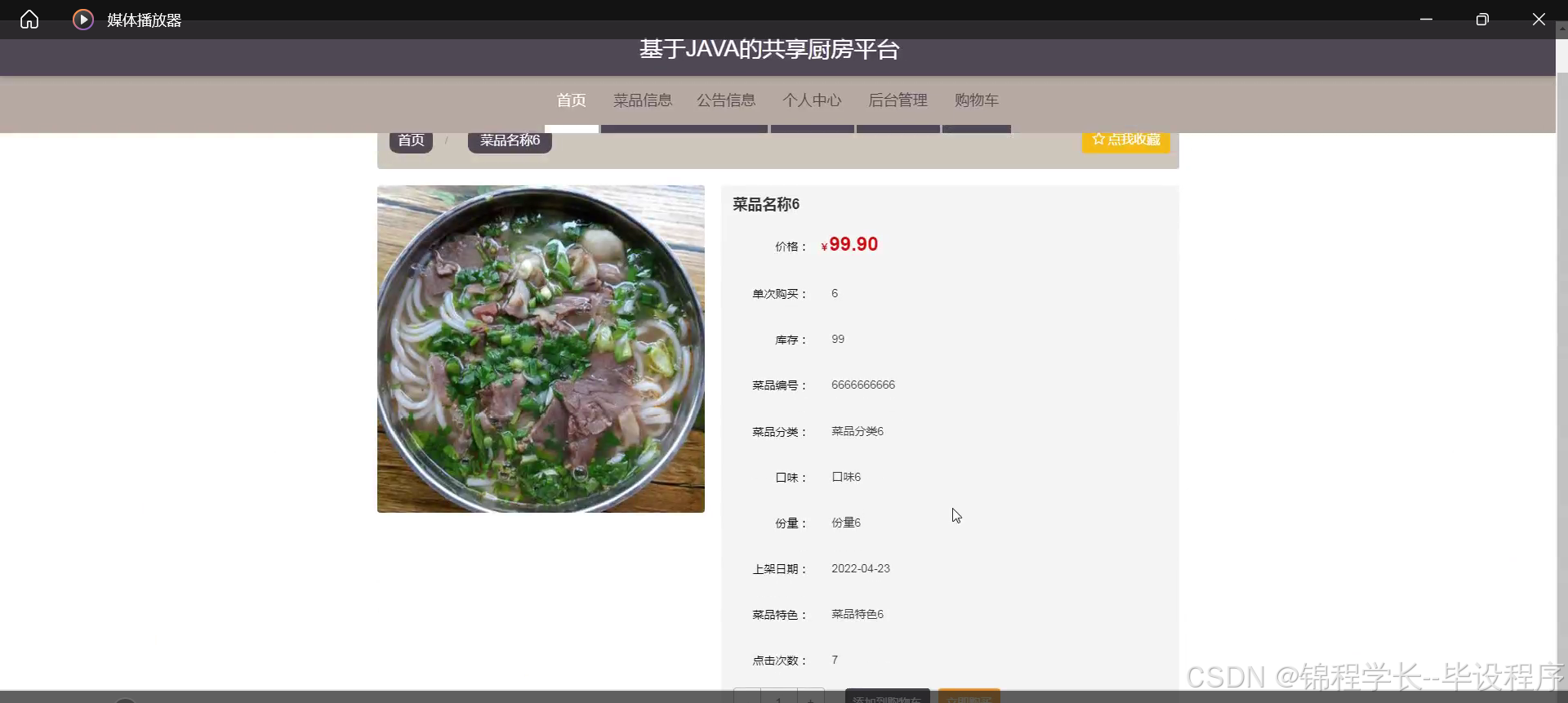Switch to the 后台管理 tab
Image resolution: width=1568 pixels, height=703 pixels.
[x=898, y=100]
